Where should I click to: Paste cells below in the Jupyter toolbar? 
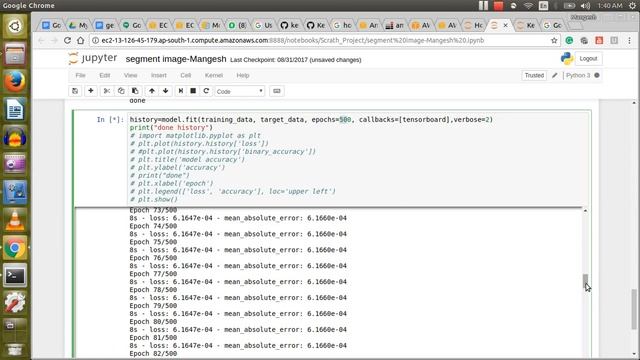pyautogui.click(x=135, y=91)
